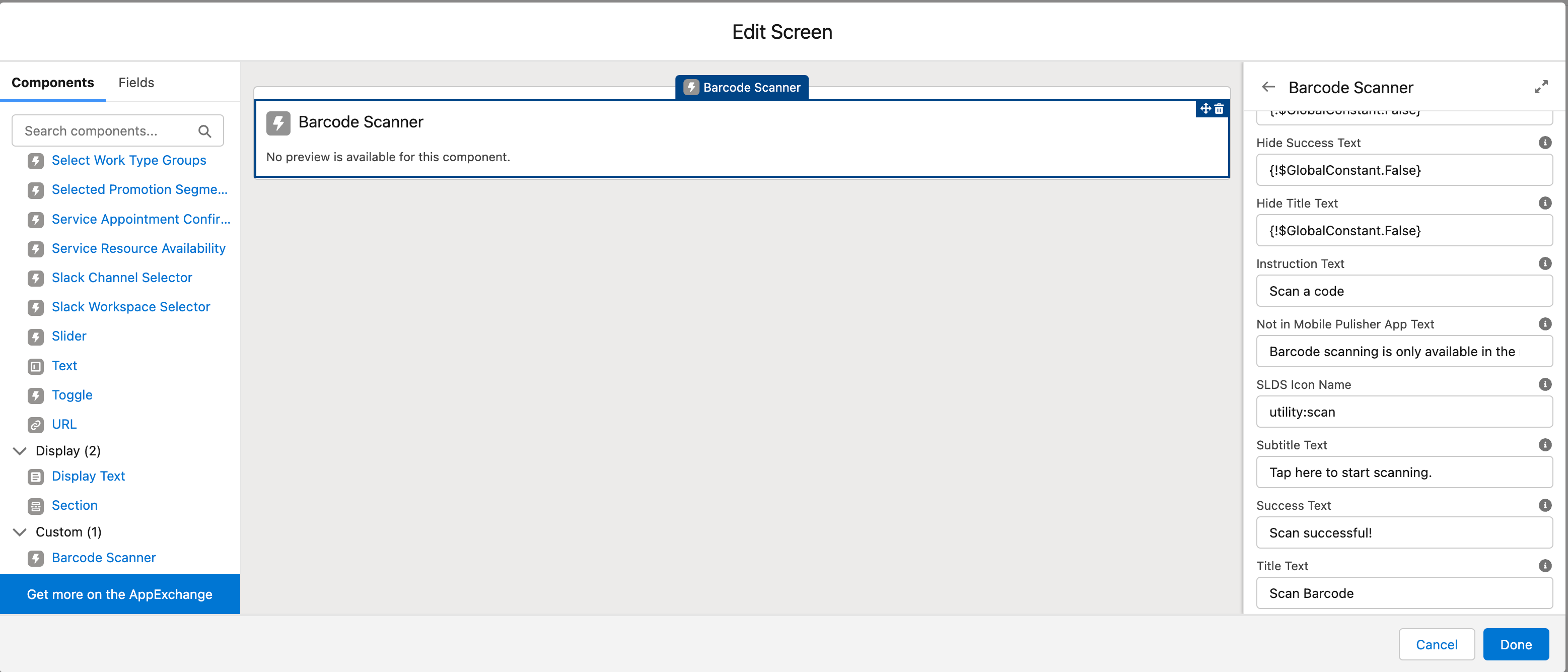Image resolution: width=1568 pixels, height=672 pixels.
Task: Open info tooltip for Hide Success Text
Action: point(1545,143)
